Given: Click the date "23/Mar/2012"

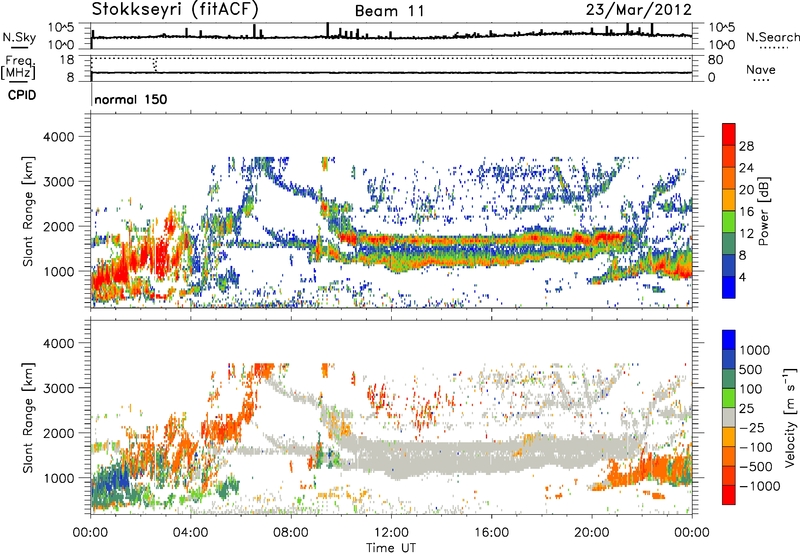Looking at the screenshot, I should coord(639,10).
